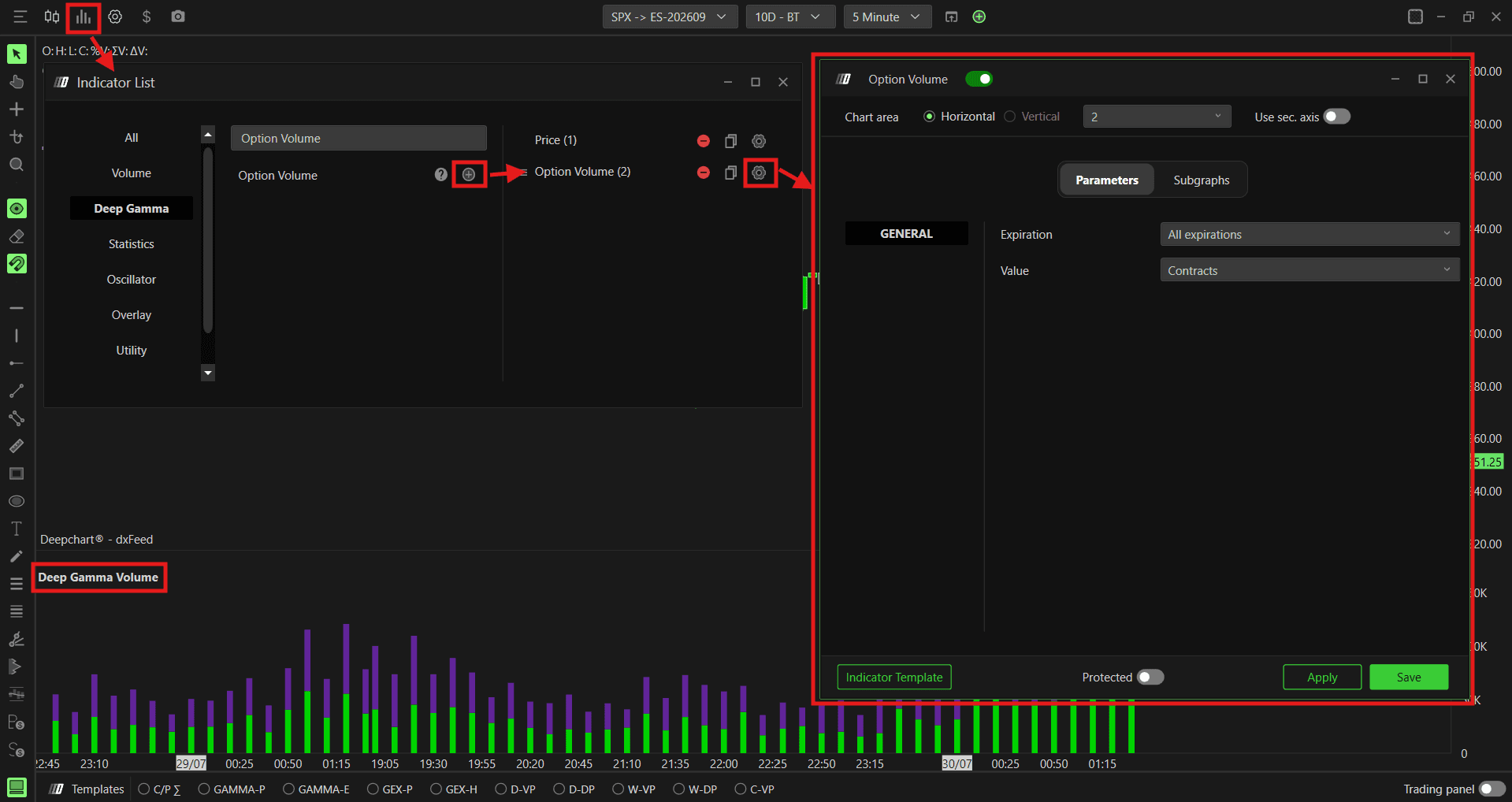Open help for Option Volume indicator
This screenshot has height=802, width=1512.
tap(441, 174)
